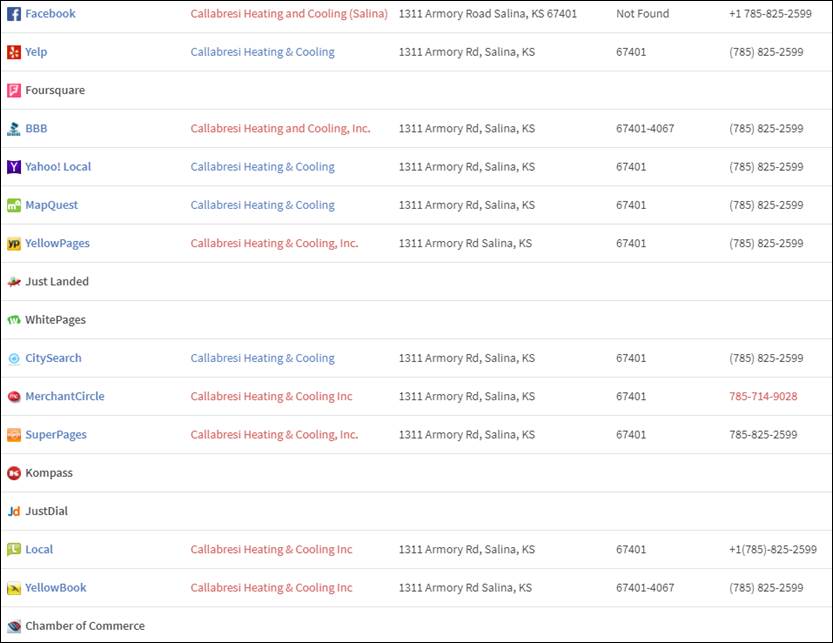The height and width of the screenshot is (643, 833).
Task: Select CitySearch phone (785) 825-2599
Action: coord(766,358)
